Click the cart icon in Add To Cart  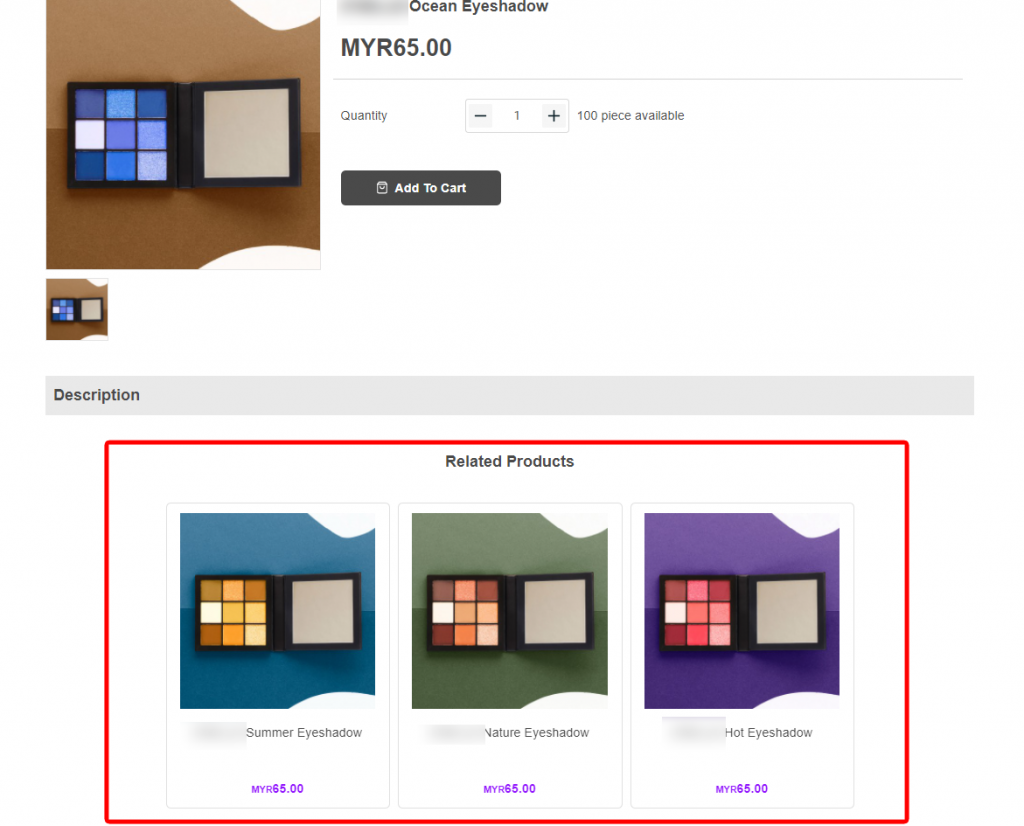[x=382, y=188]
